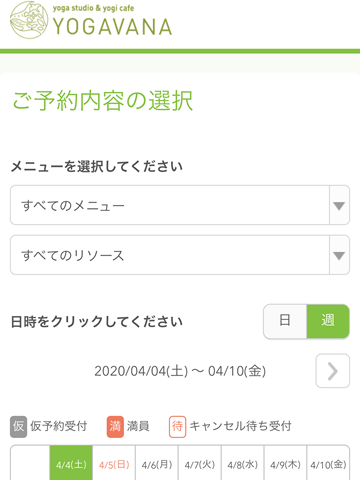
Task: Click the arrow on すべてのリソース selector
Action: (x=339, y=256)
